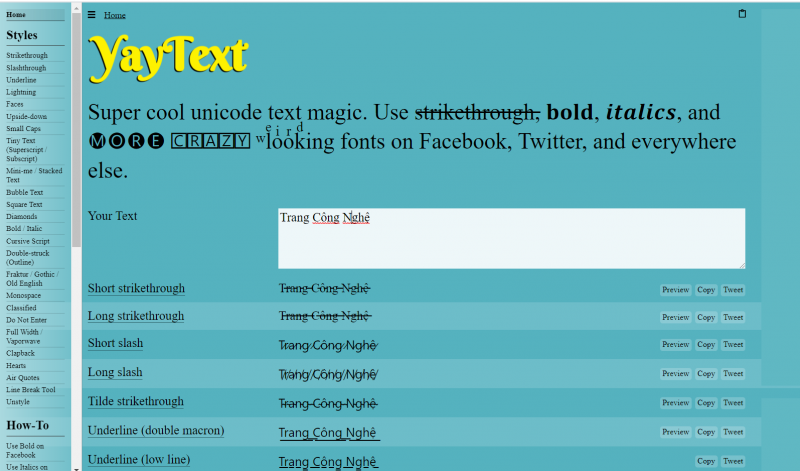The width and height of the screenshot is (800, 471).
Task: Go to Cursive Script in sidebar
Action: (x=28, y=241)
